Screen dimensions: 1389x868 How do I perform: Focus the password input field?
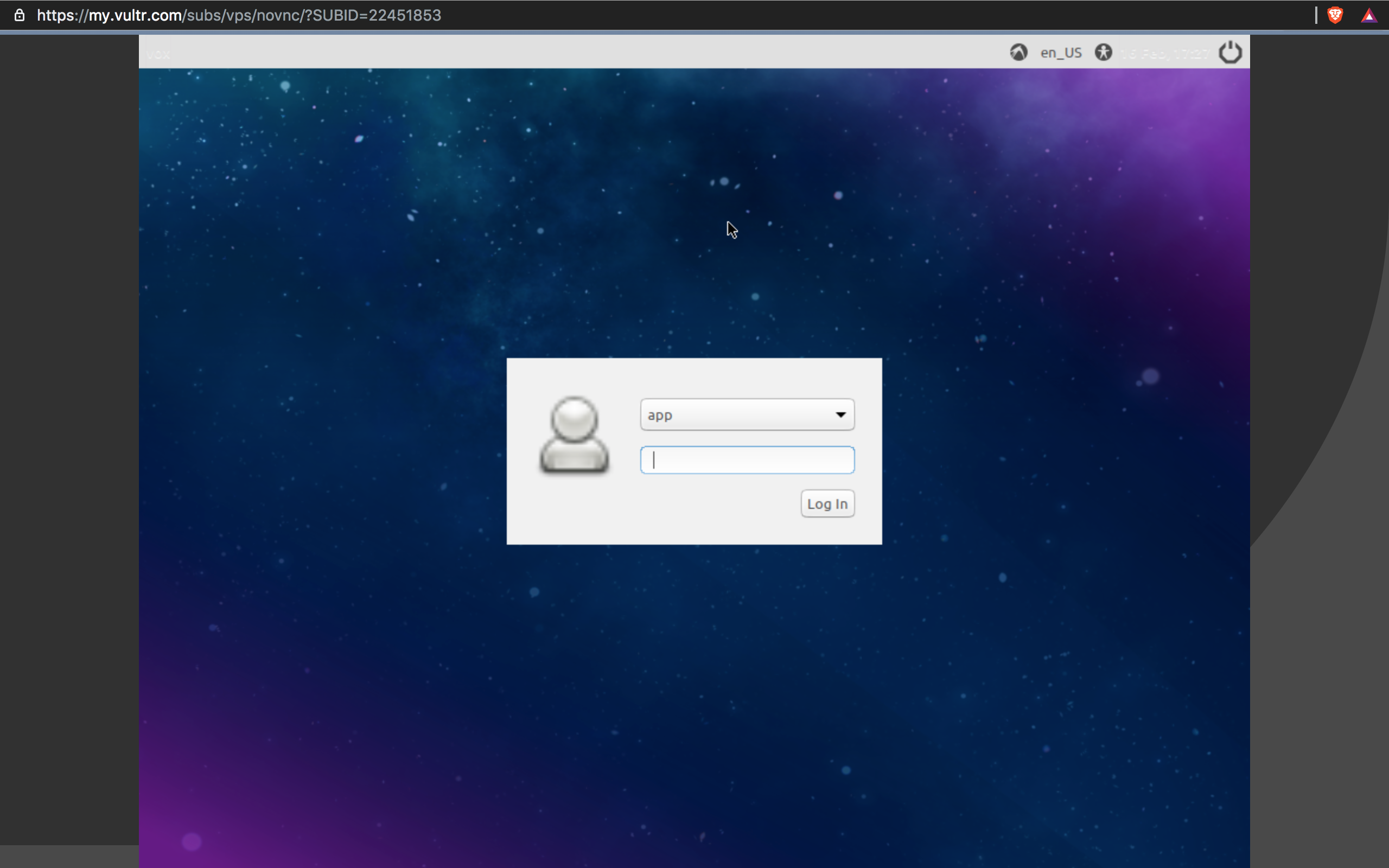[747, 460]
